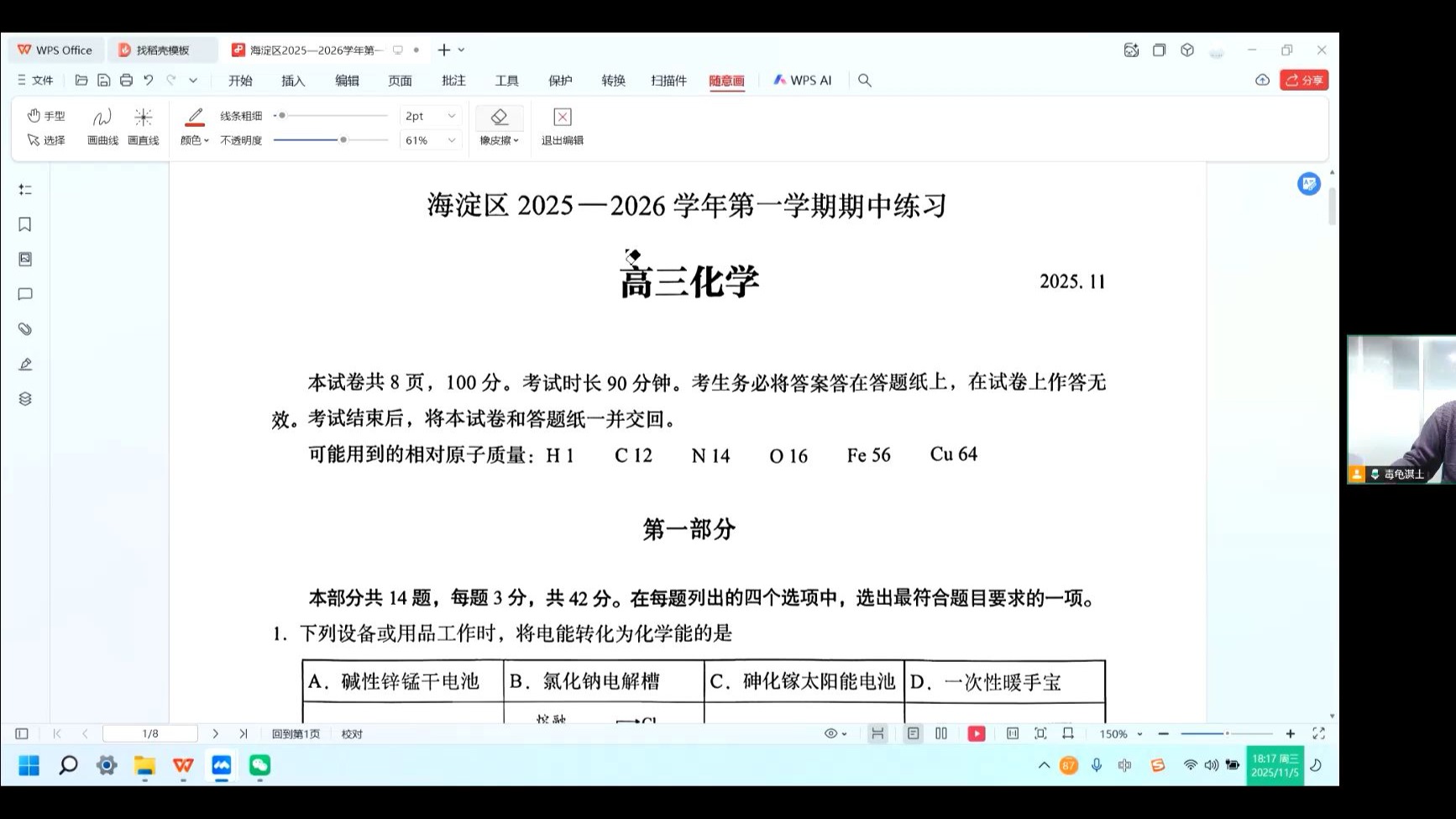Open the WPS AI panel
This screenshot has width=1456, height=819.
pyautogui.click(x=803, y=81)
